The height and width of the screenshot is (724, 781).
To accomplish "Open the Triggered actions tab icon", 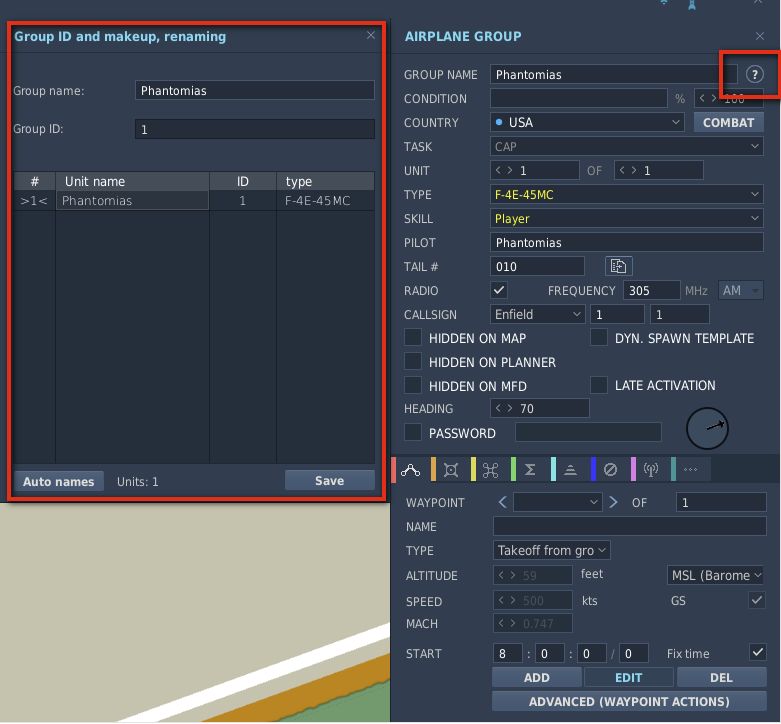I will [x=491, y=470].
